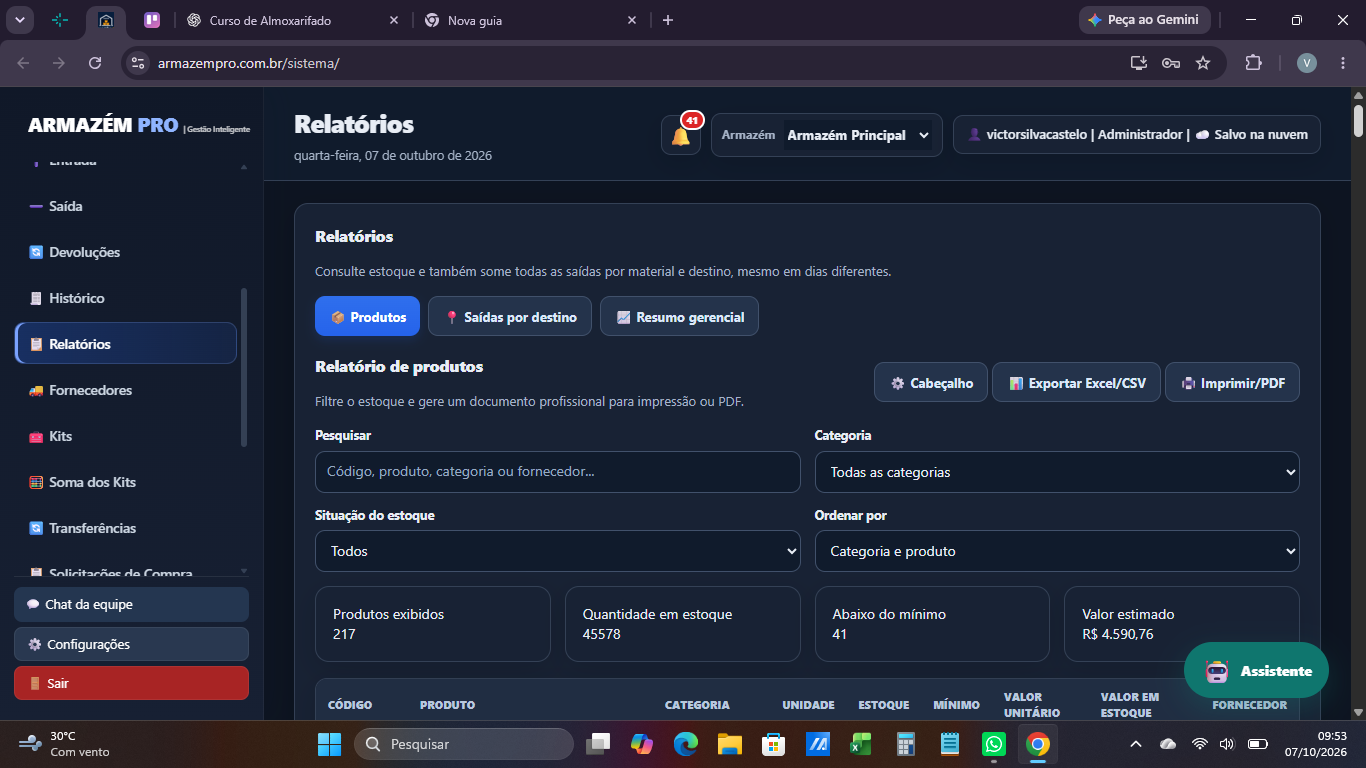Open File Explorer from the taskbar
The height and width of the screenshot is (768, 1366).
(729, 744)
